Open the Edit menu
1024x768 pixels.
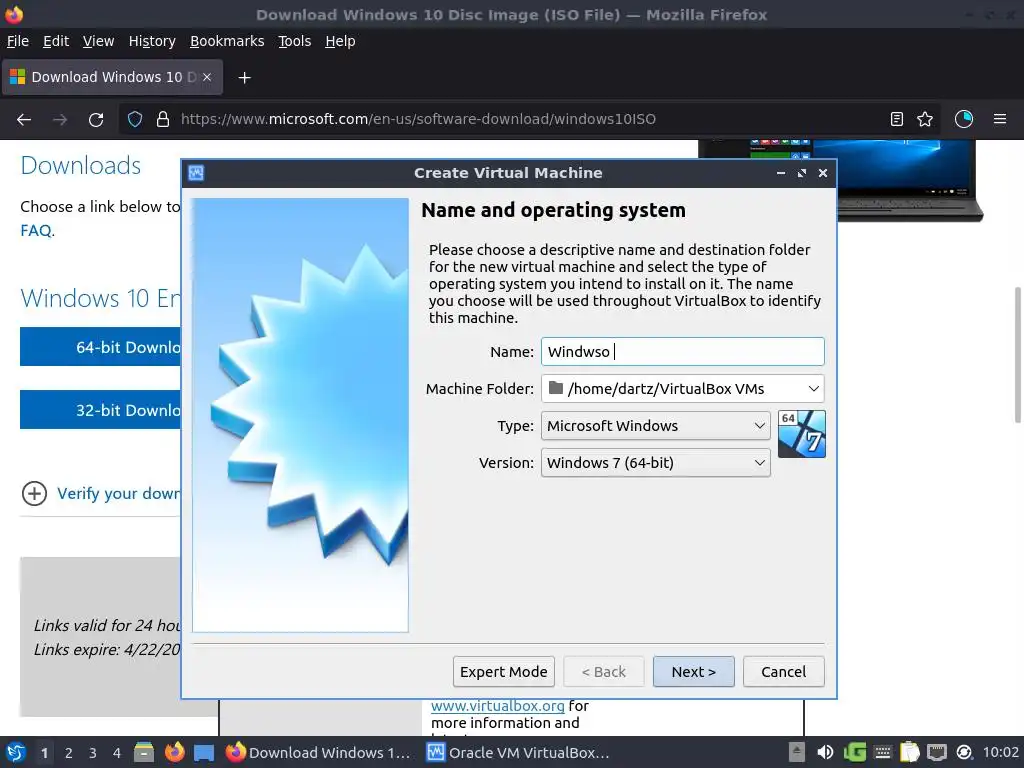[56, 41]
